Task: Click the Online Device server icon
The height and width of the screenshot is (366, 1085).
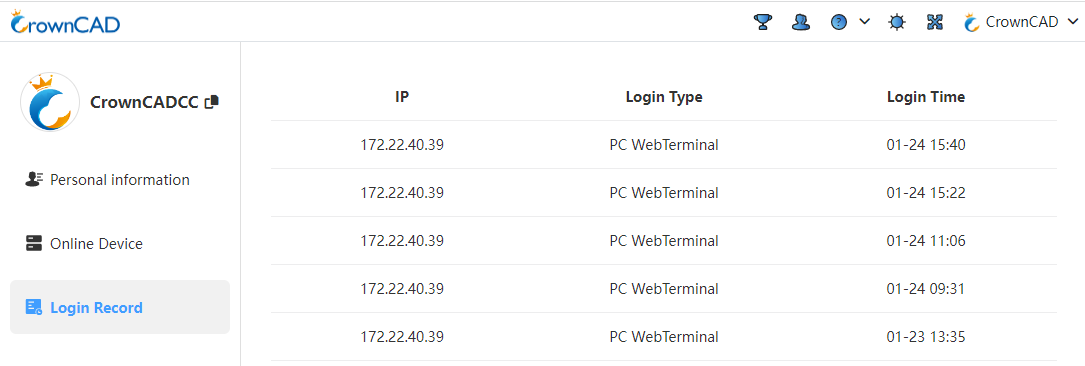Action: (34, 244)
